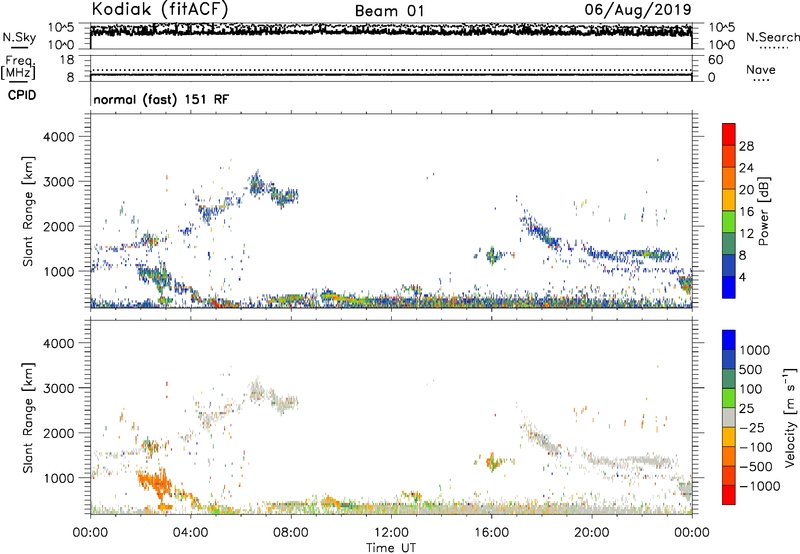The image size is (800, 554).
Task: Click the dotted Nave line in frequency panel
Action: [391, 70]
